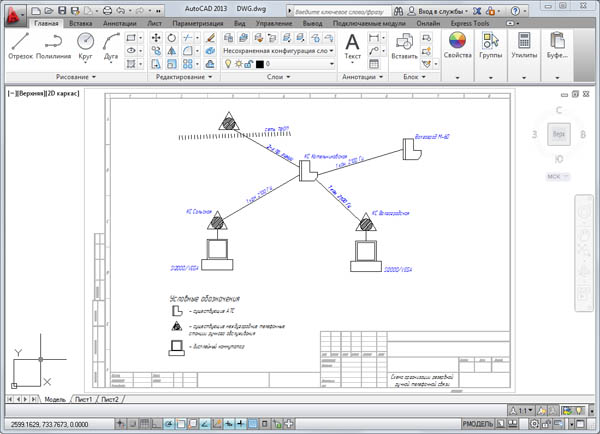Select the Array tool
Screen dimensions: 600x434
click(188, 64)
